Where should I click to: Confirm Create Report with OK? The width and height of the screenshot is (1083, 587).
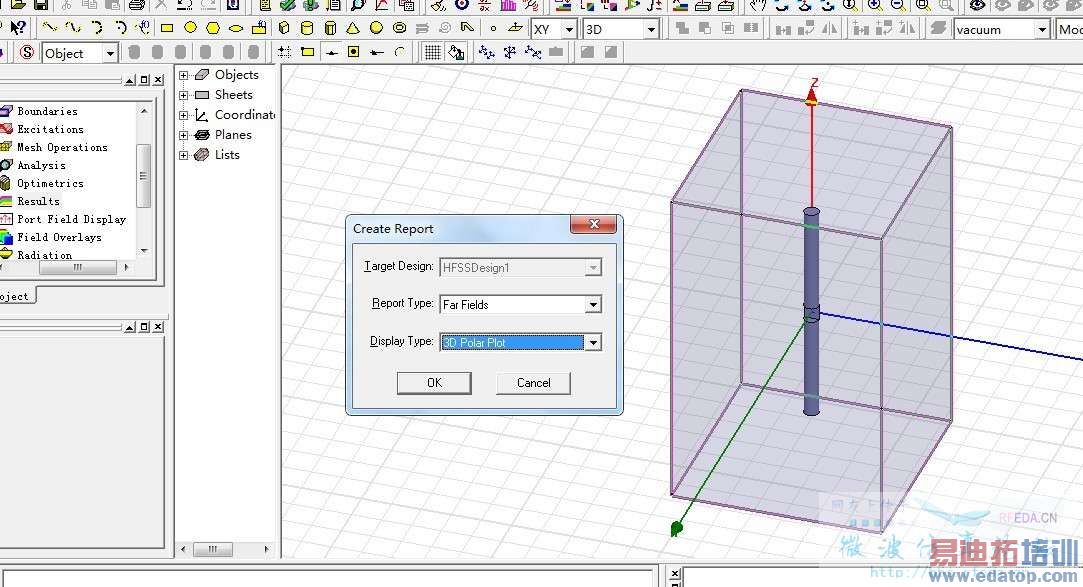[x=434, y=383]
